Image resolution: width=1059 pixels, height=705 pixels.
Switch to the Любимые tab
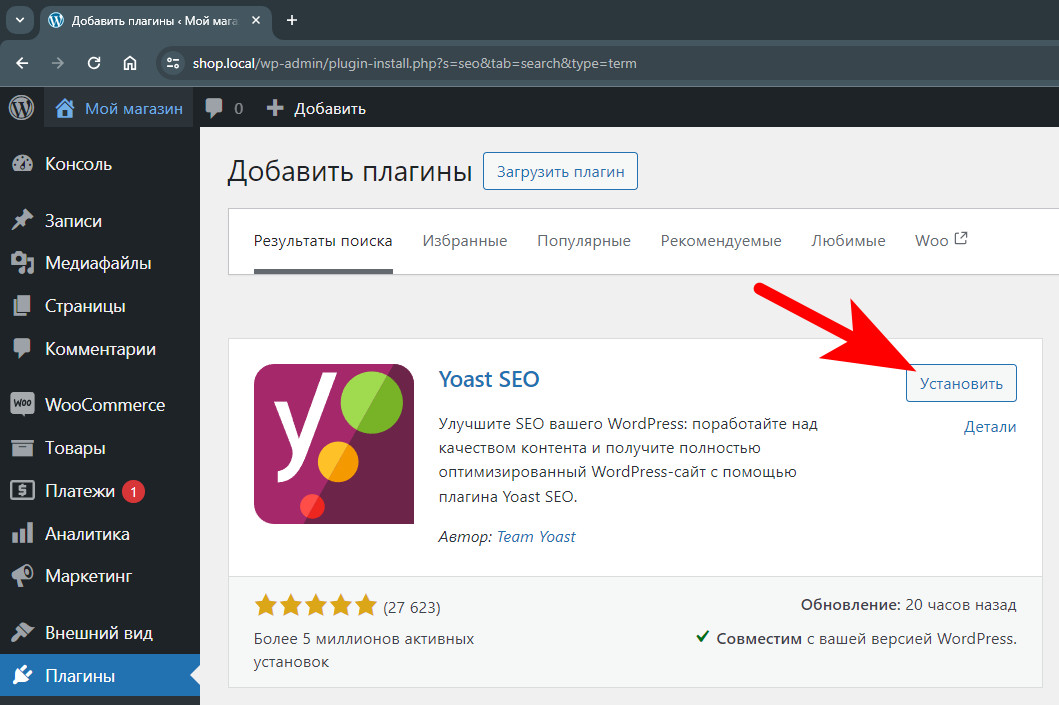point(848,241)
